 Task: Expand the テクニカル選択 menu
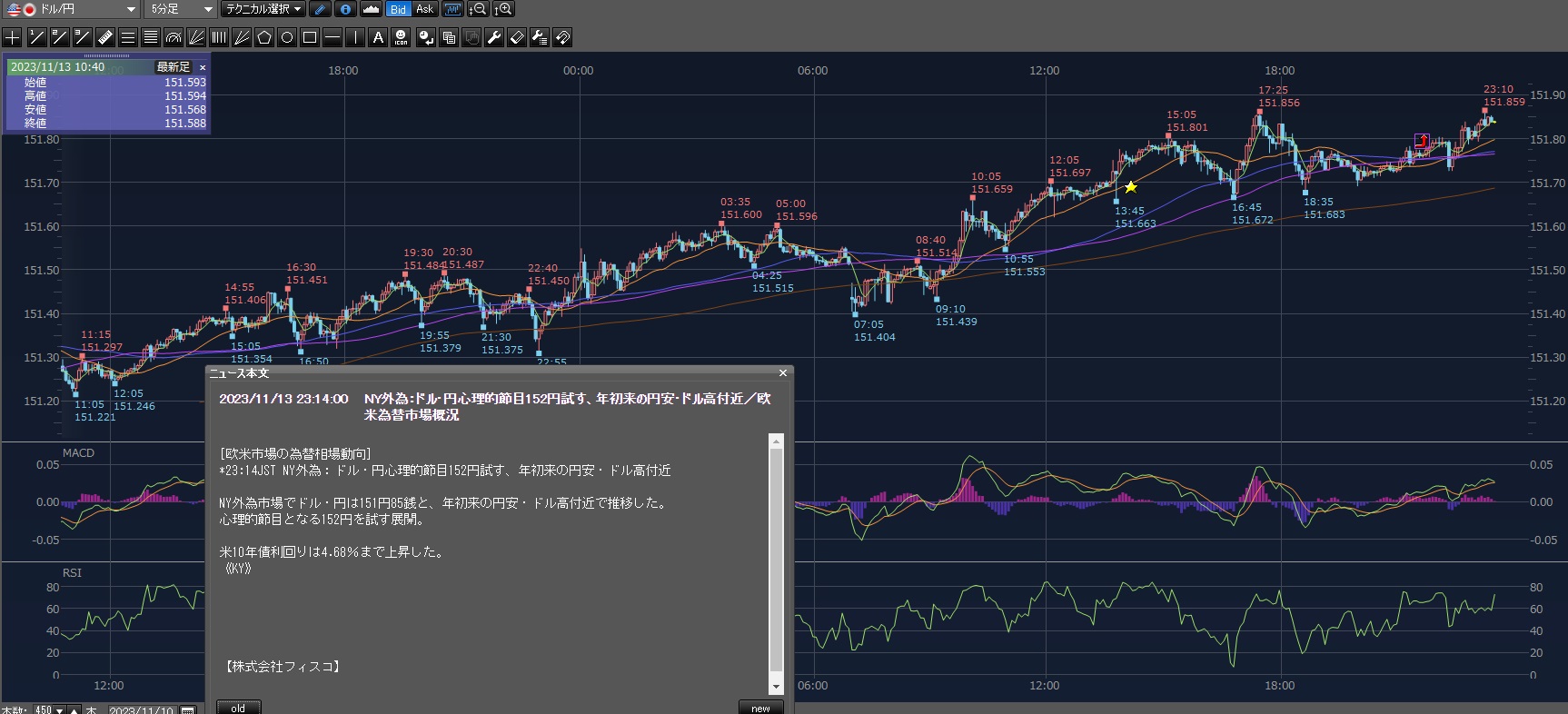pos(263,9)
